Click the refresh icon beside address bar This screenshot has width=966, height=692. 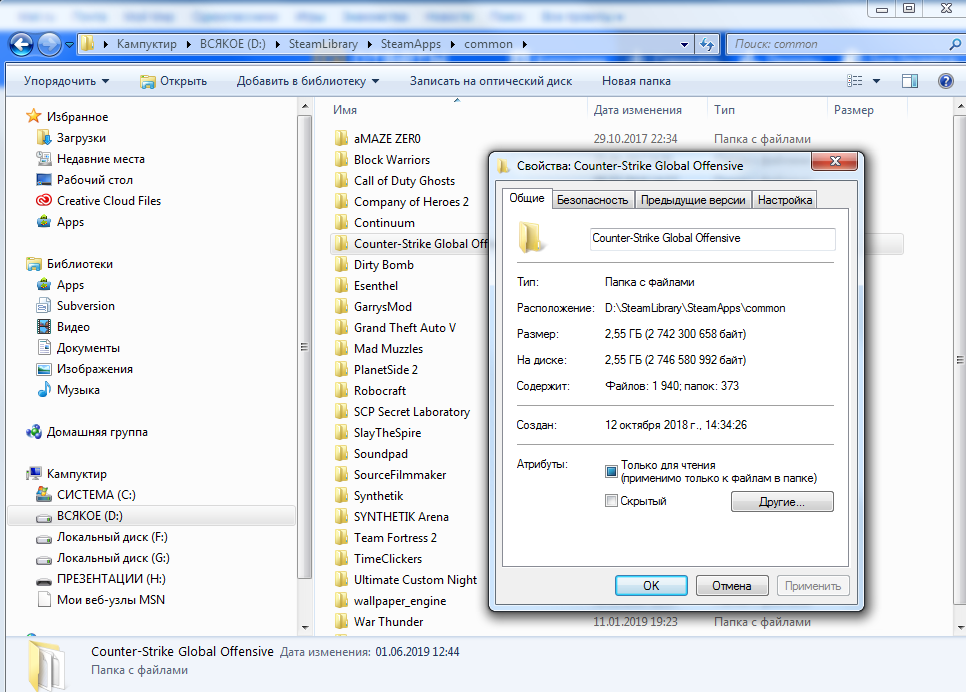[x=706, y=44]
